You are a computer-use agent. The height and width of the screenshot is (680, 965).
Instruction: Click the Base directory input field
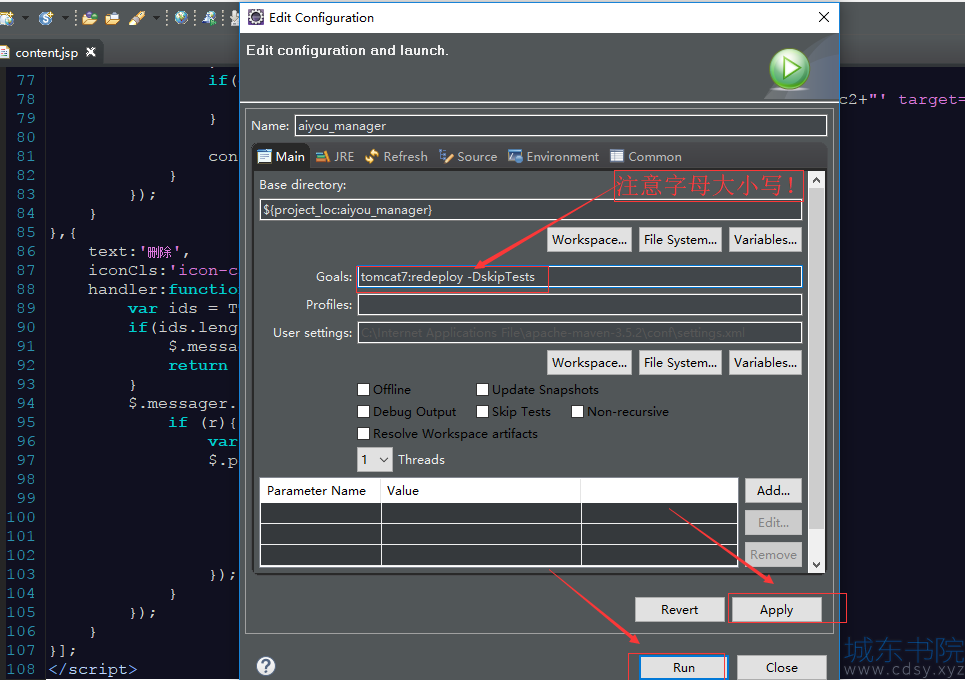click(x=531, y=210)
